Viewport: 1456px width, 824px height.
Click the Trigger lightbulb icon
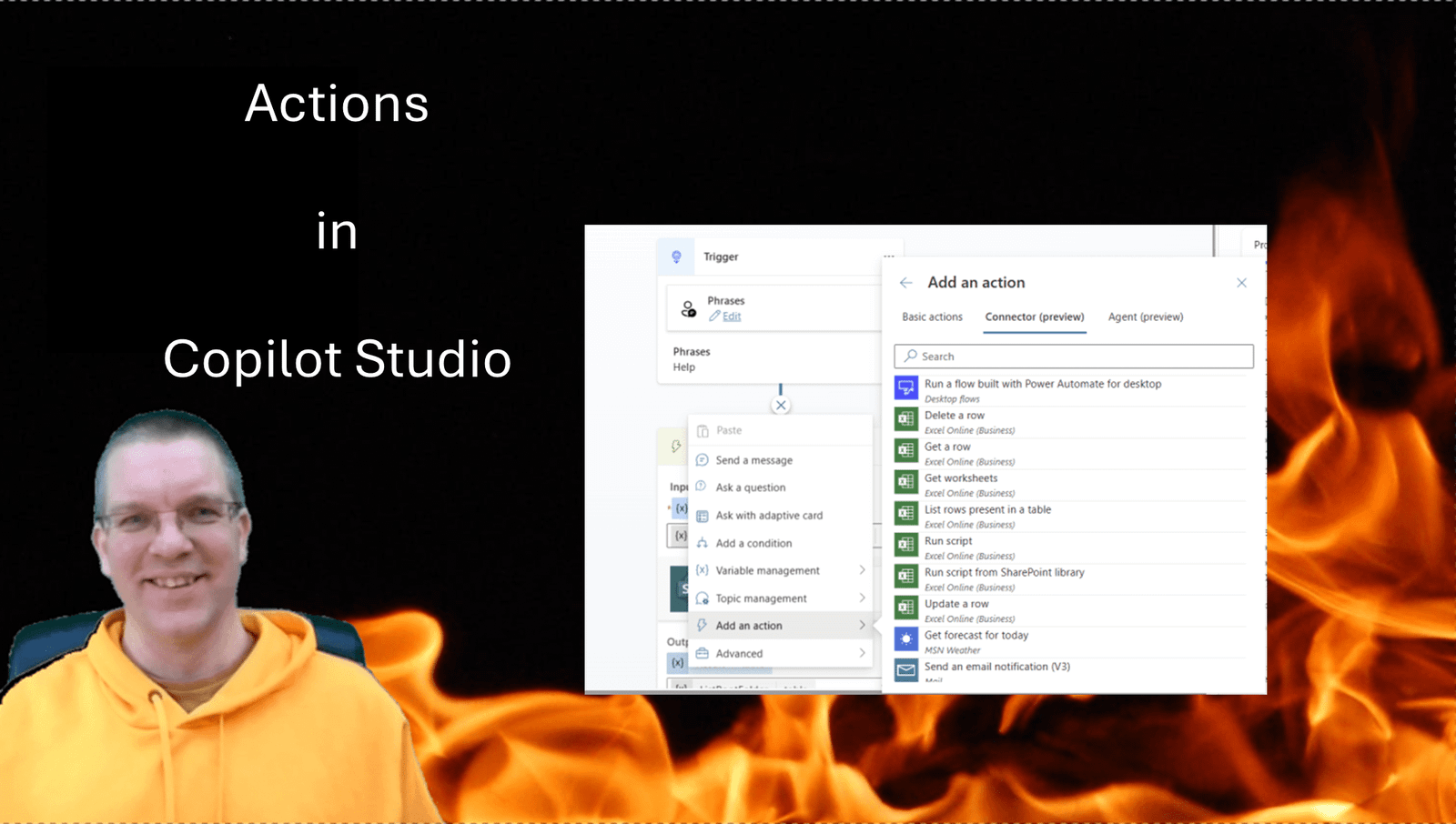coord(676,257)
